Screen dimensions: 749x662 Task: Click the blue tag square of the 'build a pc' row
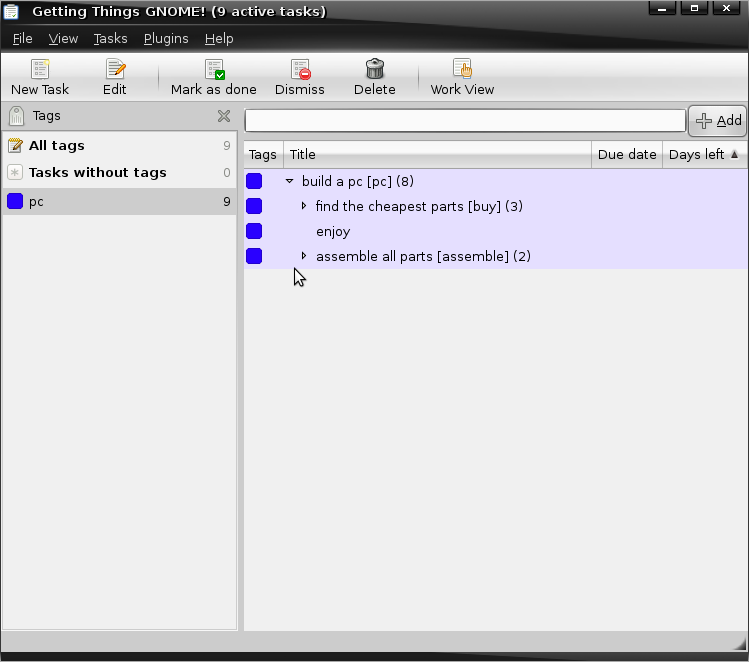pos(254,181)
